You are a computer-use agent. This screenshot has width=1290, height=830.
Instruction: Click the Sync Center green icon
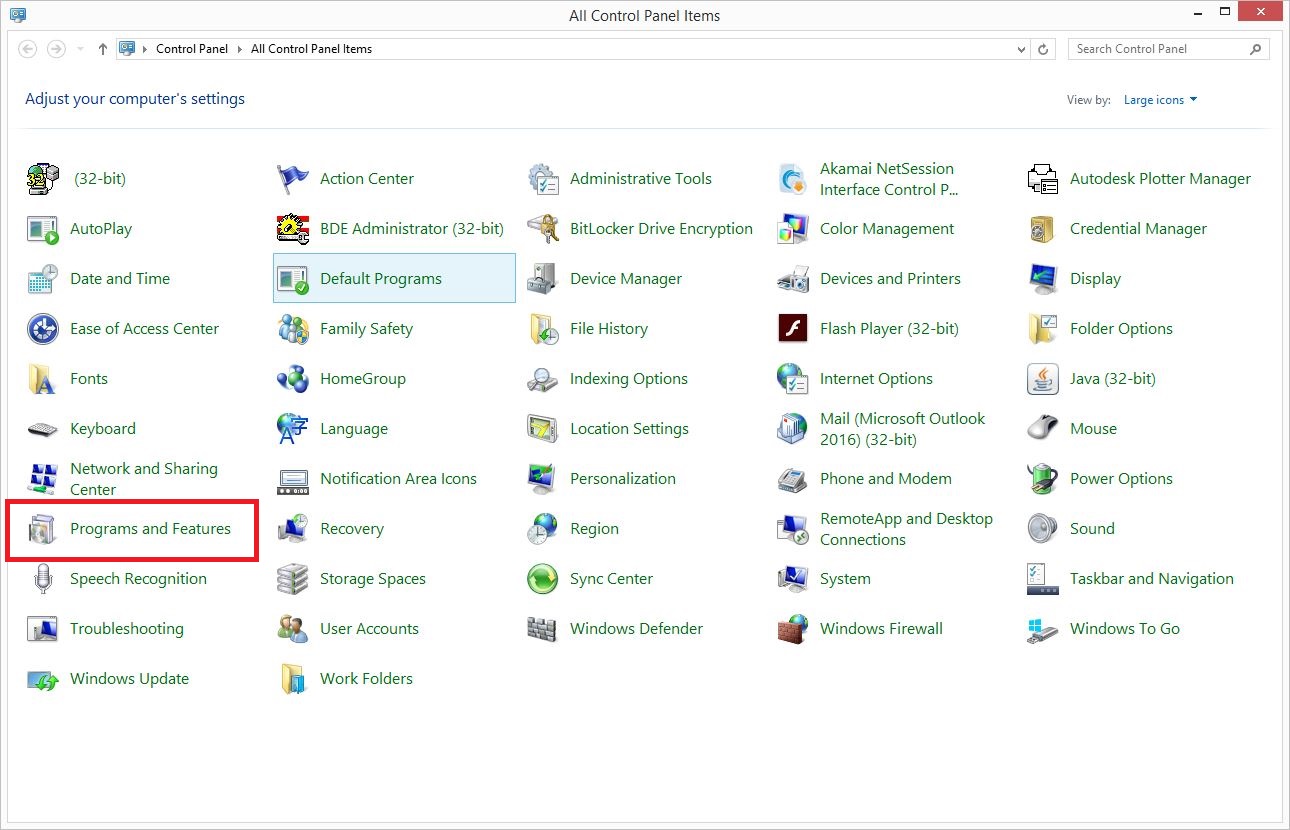[x=542, y=579]
